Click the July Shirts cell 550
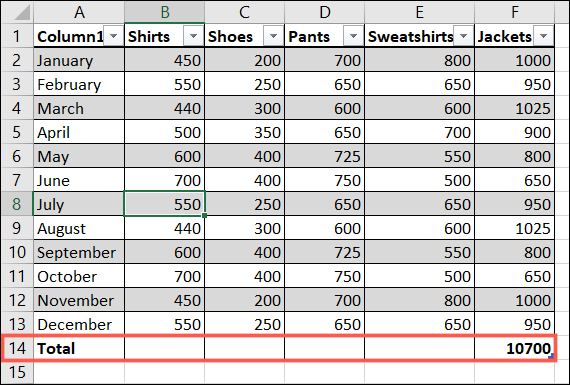The image size is (570, 385). click(165, 204)
